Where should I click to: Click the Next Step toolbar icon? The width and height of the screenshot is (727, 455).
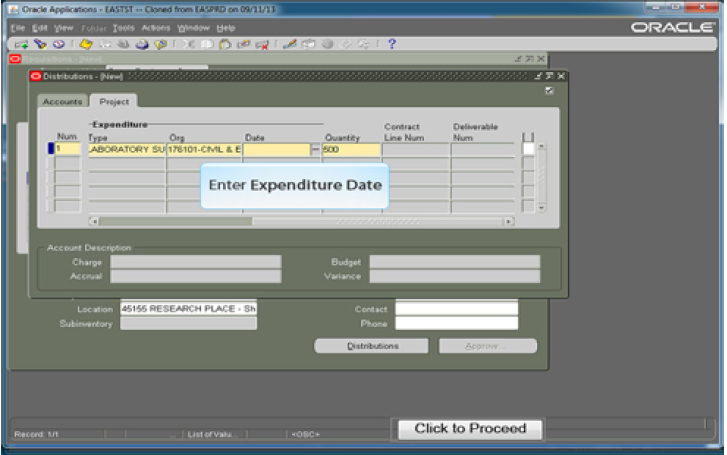click(x=105, y=44)
